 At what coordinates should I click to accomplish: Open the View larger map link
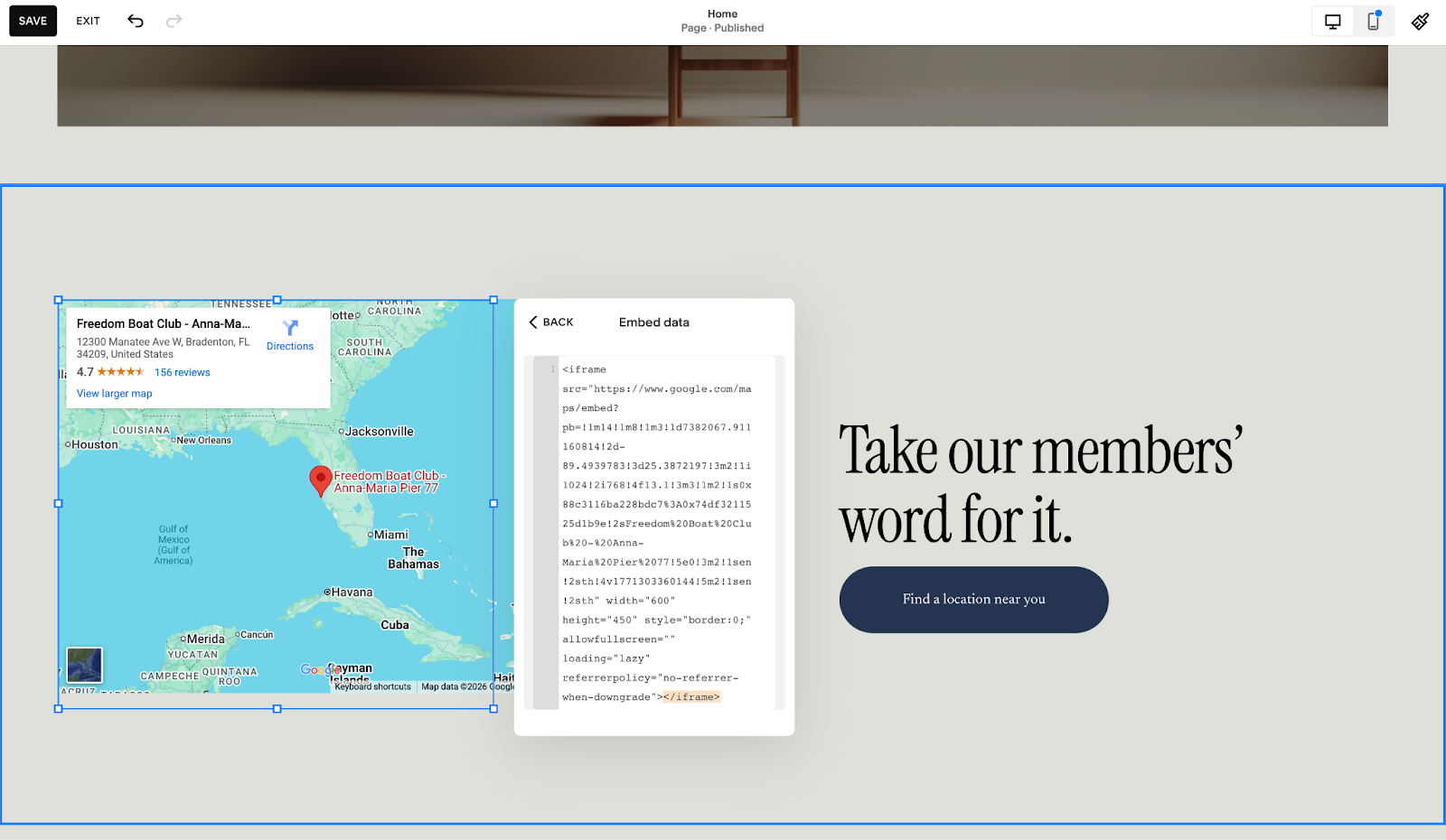(x=115, y=394)
